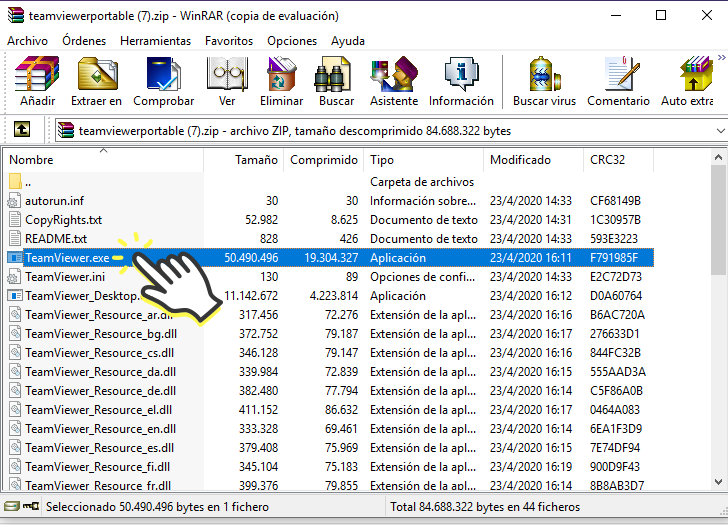Open the Archivo menu
Screen dimensions: 728x525
point(27,41)
